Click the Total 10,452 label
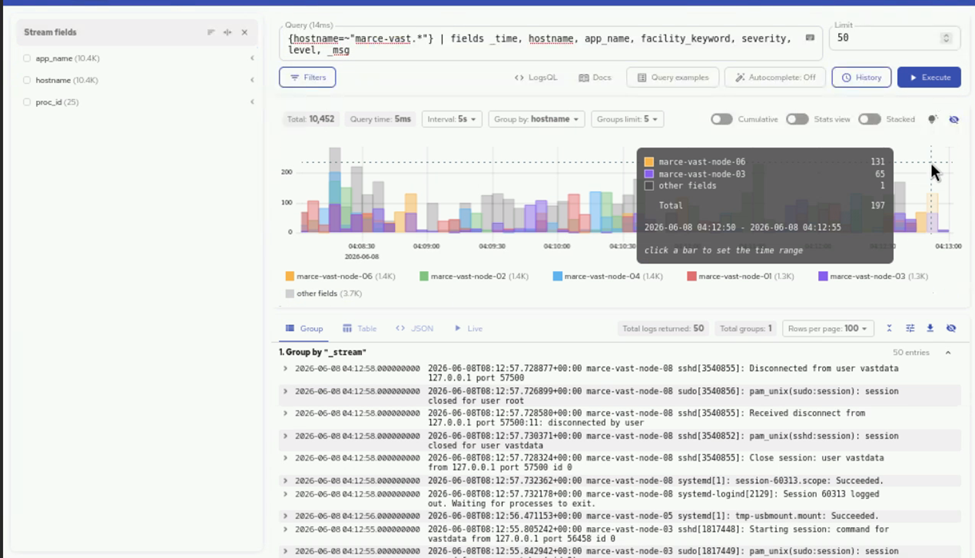 [x=310, y=119]
